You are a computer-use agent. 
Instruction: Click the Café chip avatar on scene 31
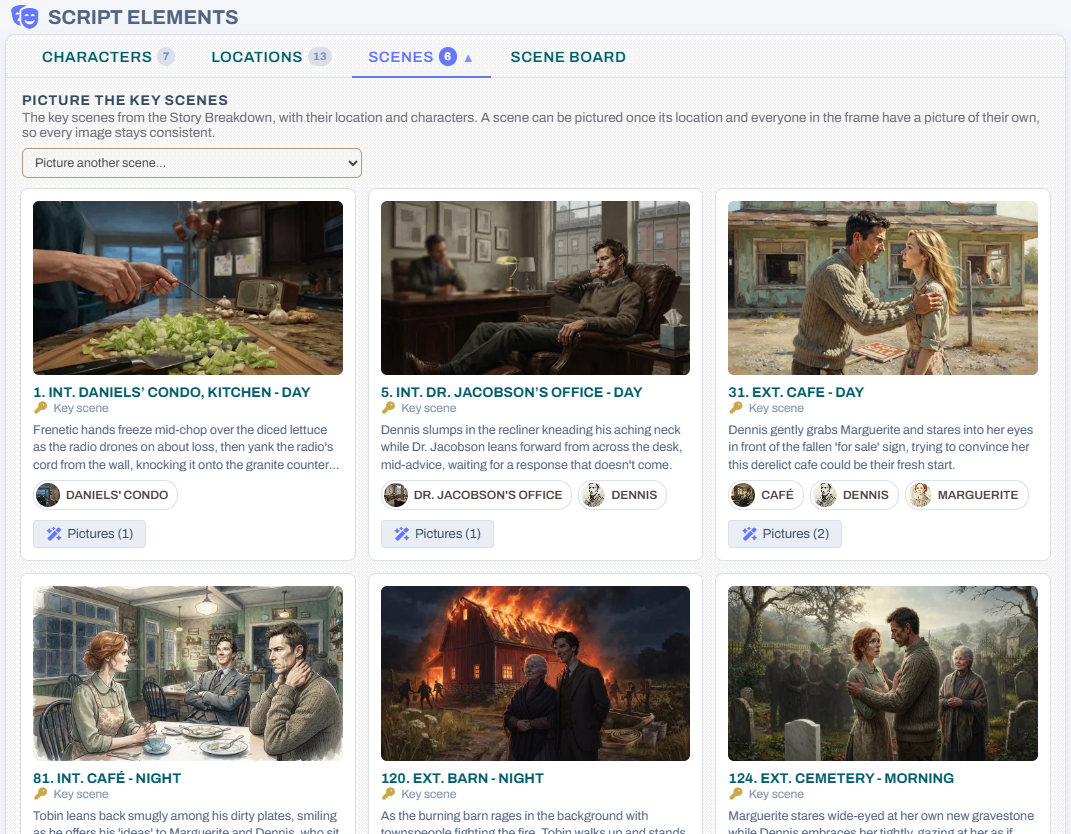pyautogui.click(x=743, y=495)
